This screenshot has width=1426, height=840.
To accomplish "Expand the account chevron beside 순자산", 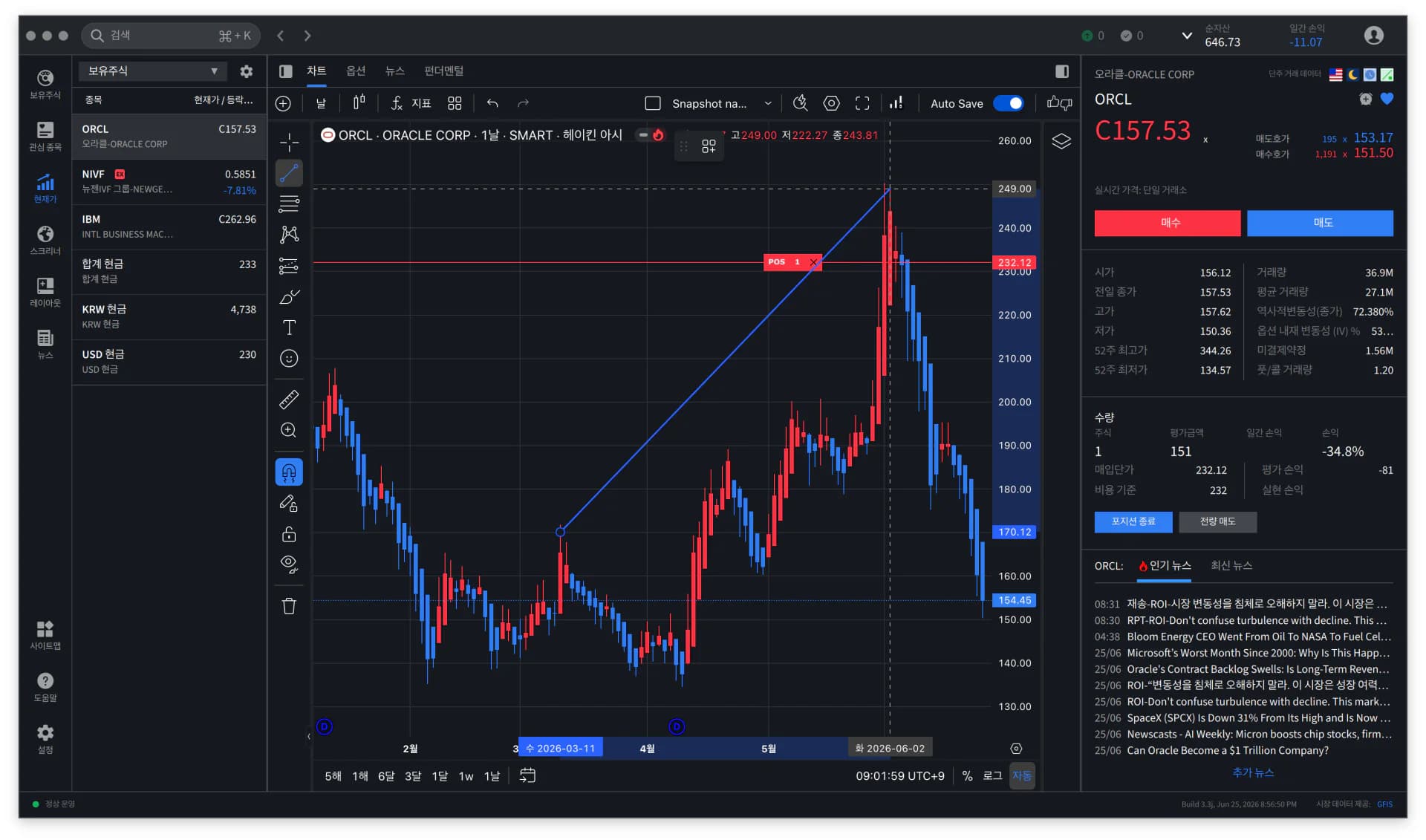I will 1187,35.
